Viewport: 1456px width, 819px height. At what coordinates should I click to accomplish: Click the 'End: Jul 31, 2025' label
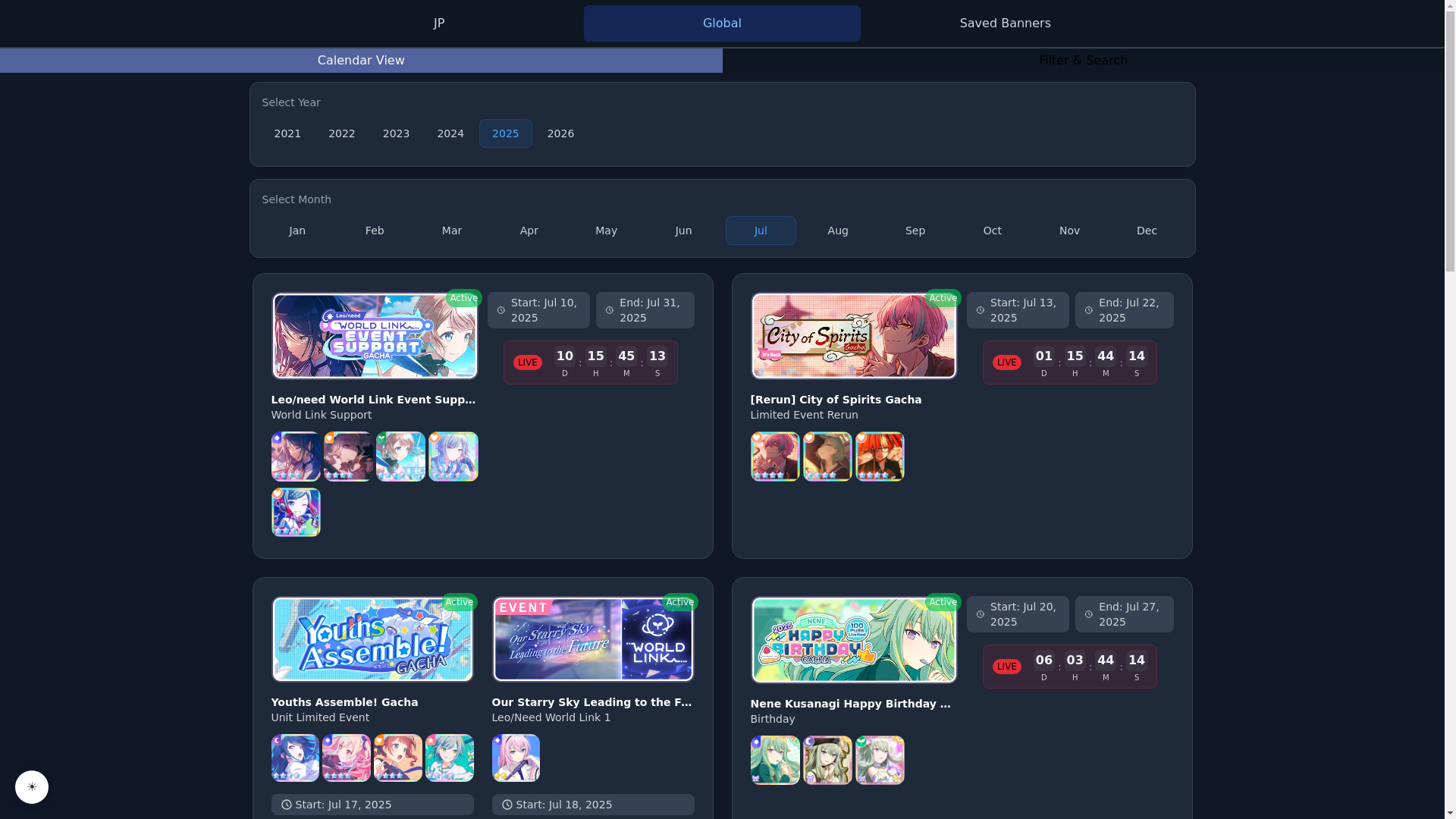tap(645, 310)
